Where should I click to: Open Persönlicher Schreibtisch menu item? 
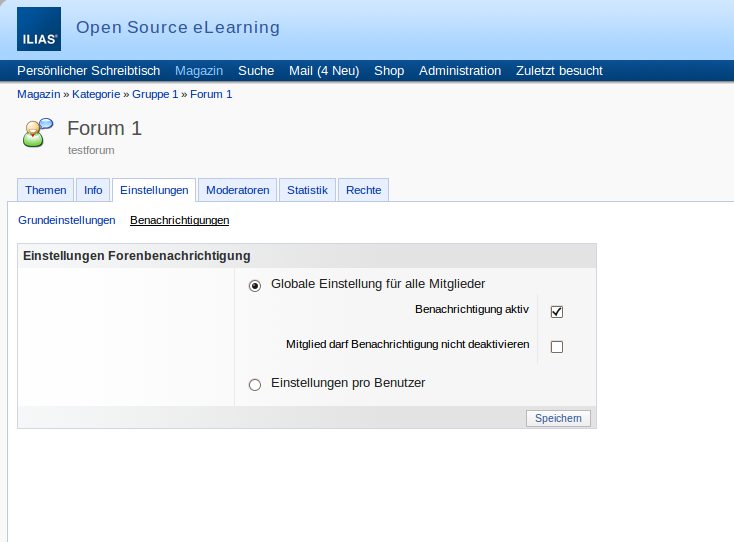(88, 71)
